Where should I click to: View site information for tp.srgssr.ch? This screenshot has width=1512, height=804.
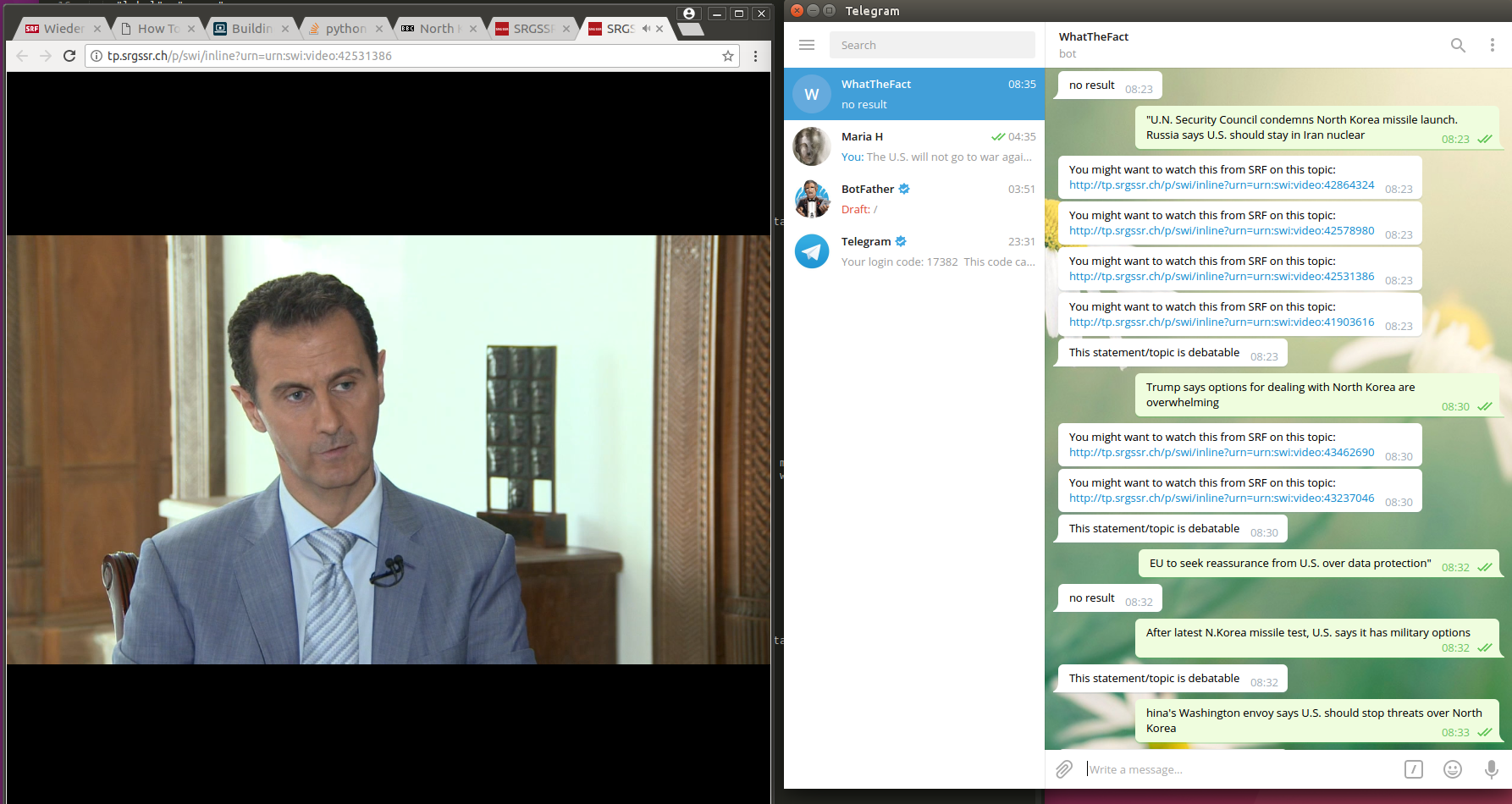(x=97, y=56)
